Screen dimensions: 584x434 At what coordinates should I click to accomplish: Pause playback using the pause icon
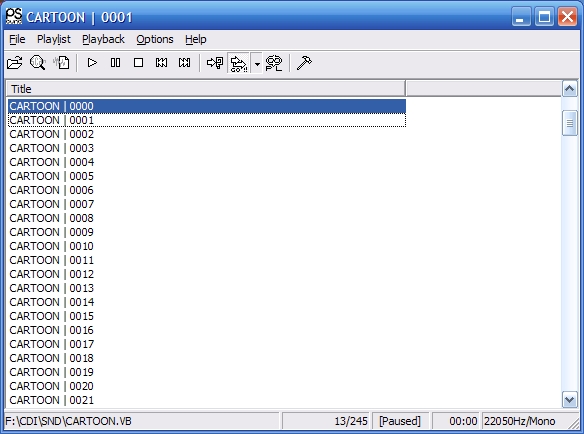tap(115, 63)
